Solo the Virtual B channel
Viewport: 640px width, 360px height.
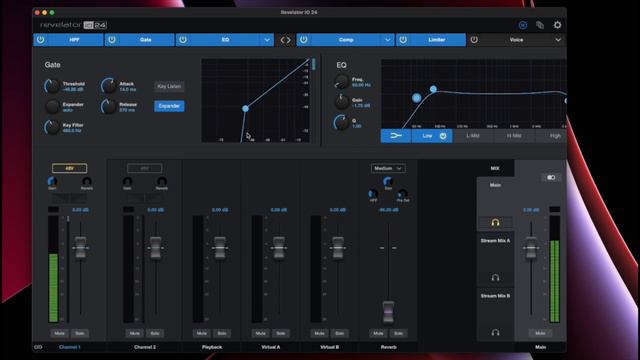[339, 333]
